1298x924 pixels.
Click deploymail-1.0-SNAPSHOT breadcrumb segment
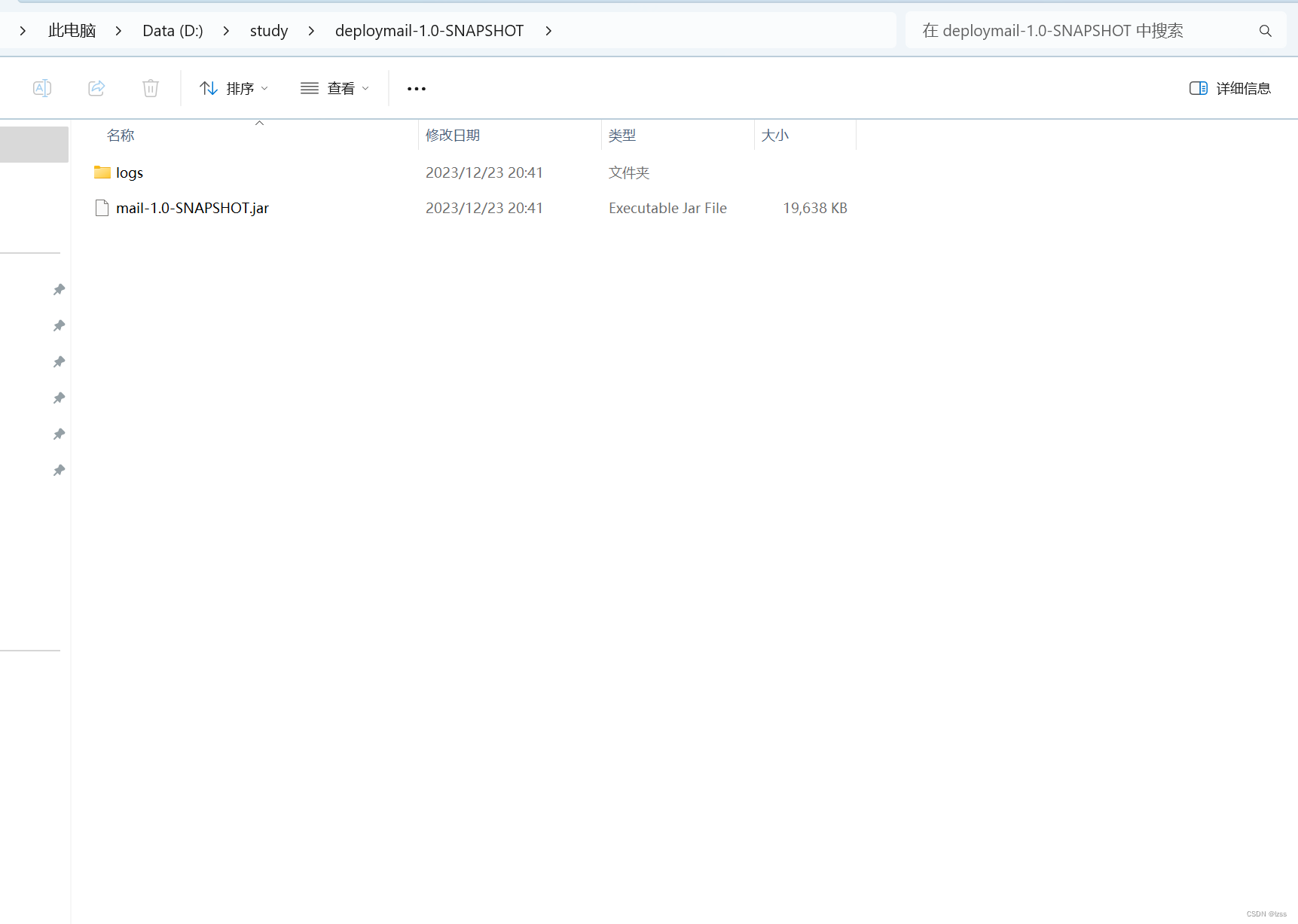click(429, 31)
